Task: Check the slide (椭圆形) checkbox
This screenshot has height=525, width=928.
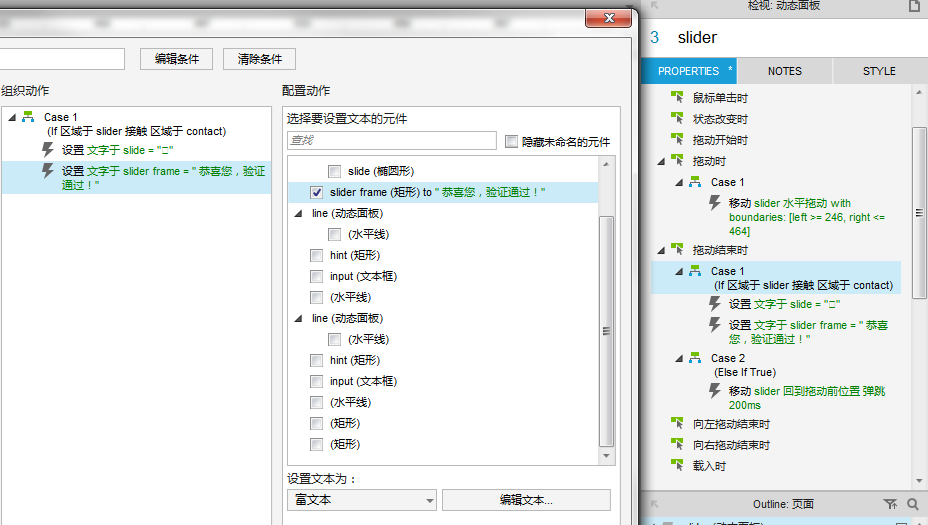Action: click(x=335, y=171)
